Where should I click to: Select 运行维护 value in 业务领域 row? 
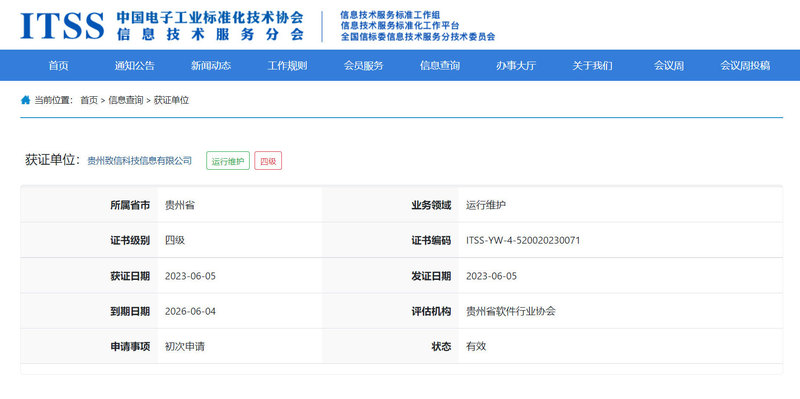[486, 205]
